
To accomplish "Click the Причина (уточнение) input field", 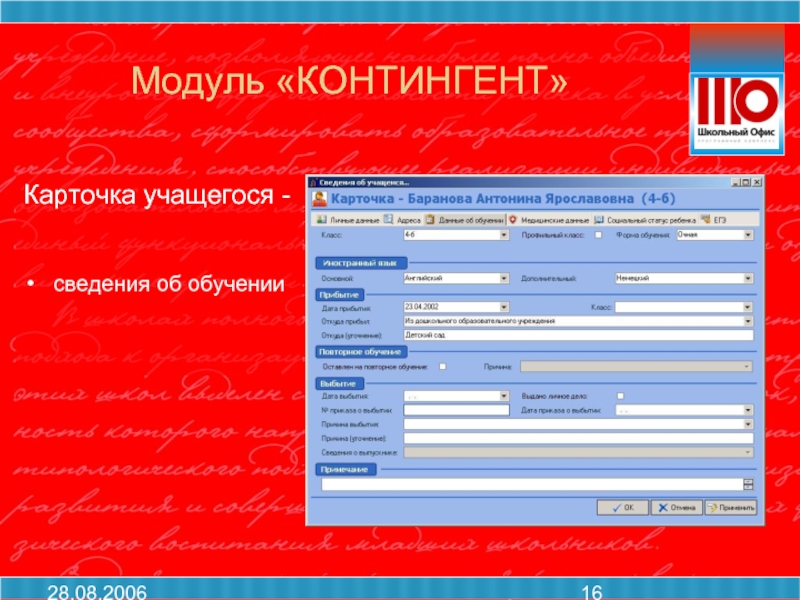I will click(579, 438).
